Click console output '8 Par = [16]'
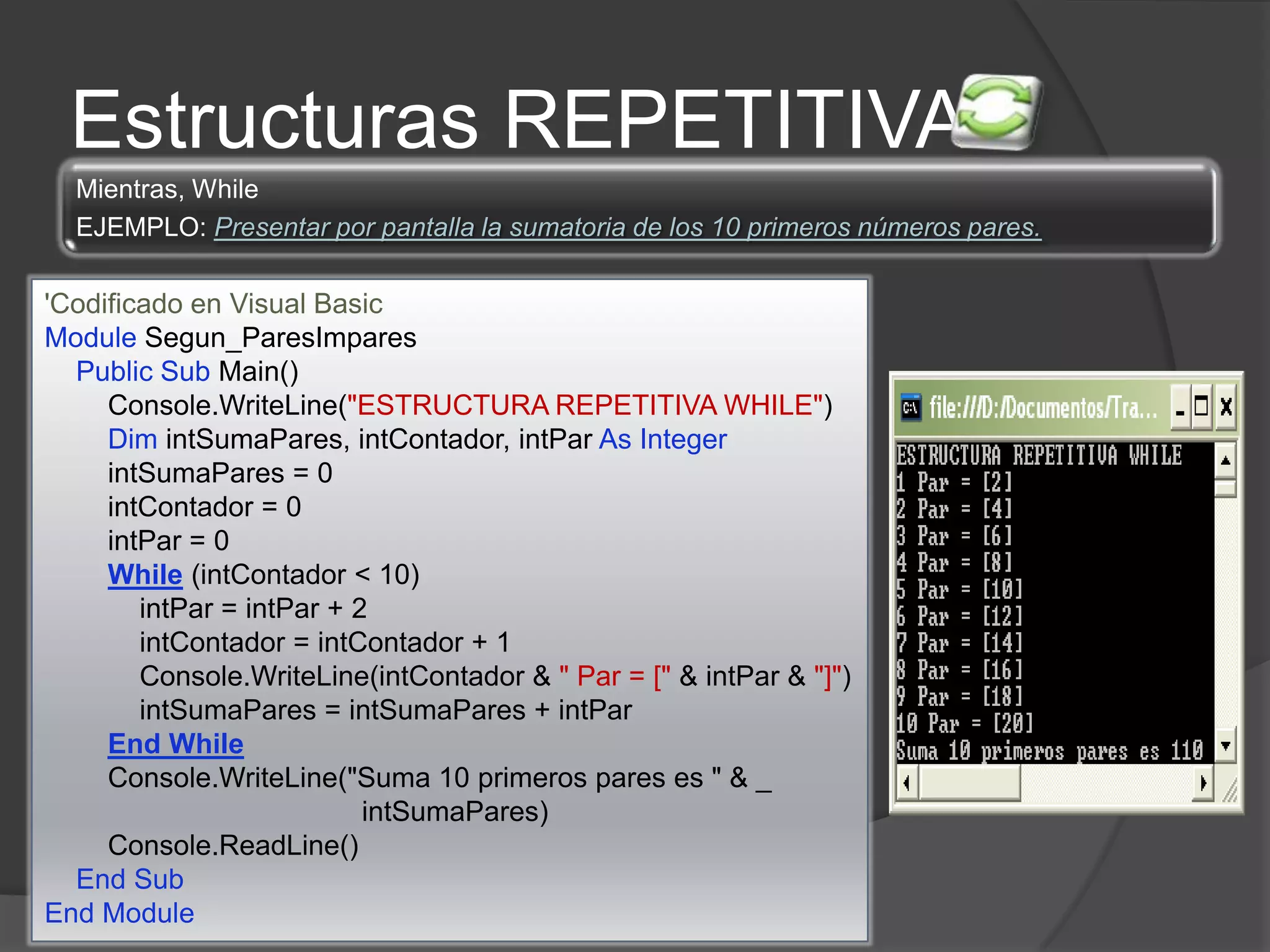1270x952 pixels. coord(960,670)
